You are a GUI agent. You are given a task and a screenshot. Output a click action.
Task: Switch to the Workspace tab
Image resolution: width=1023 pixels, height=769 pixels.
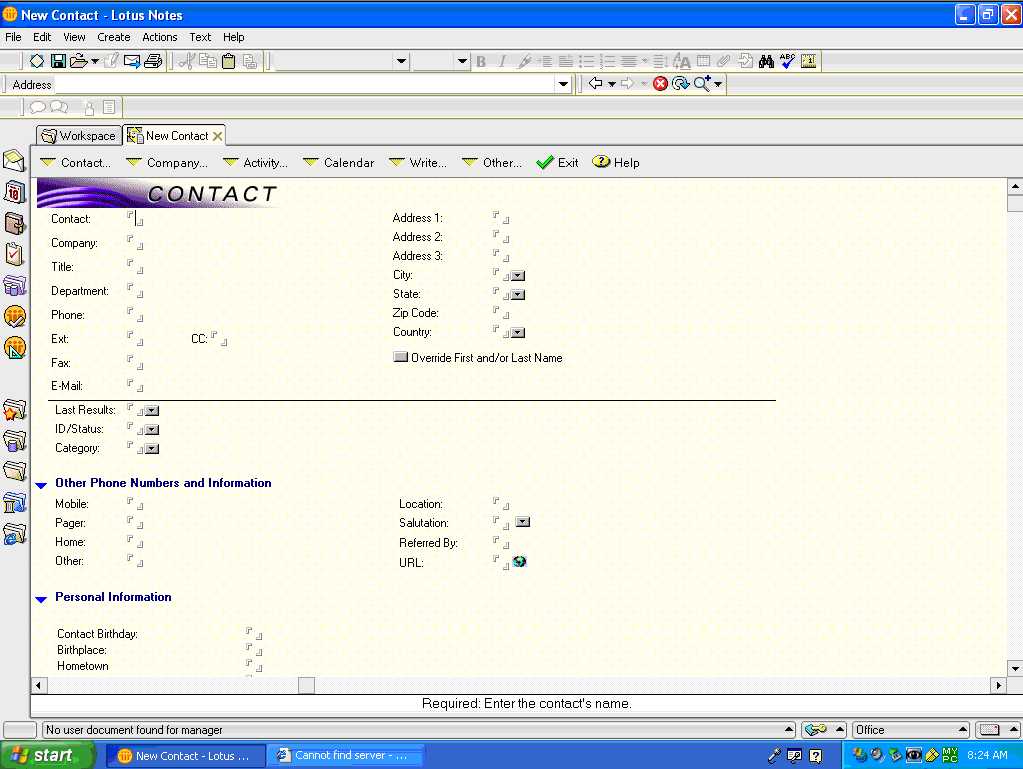pyautogui.click(x=79, y=136)
